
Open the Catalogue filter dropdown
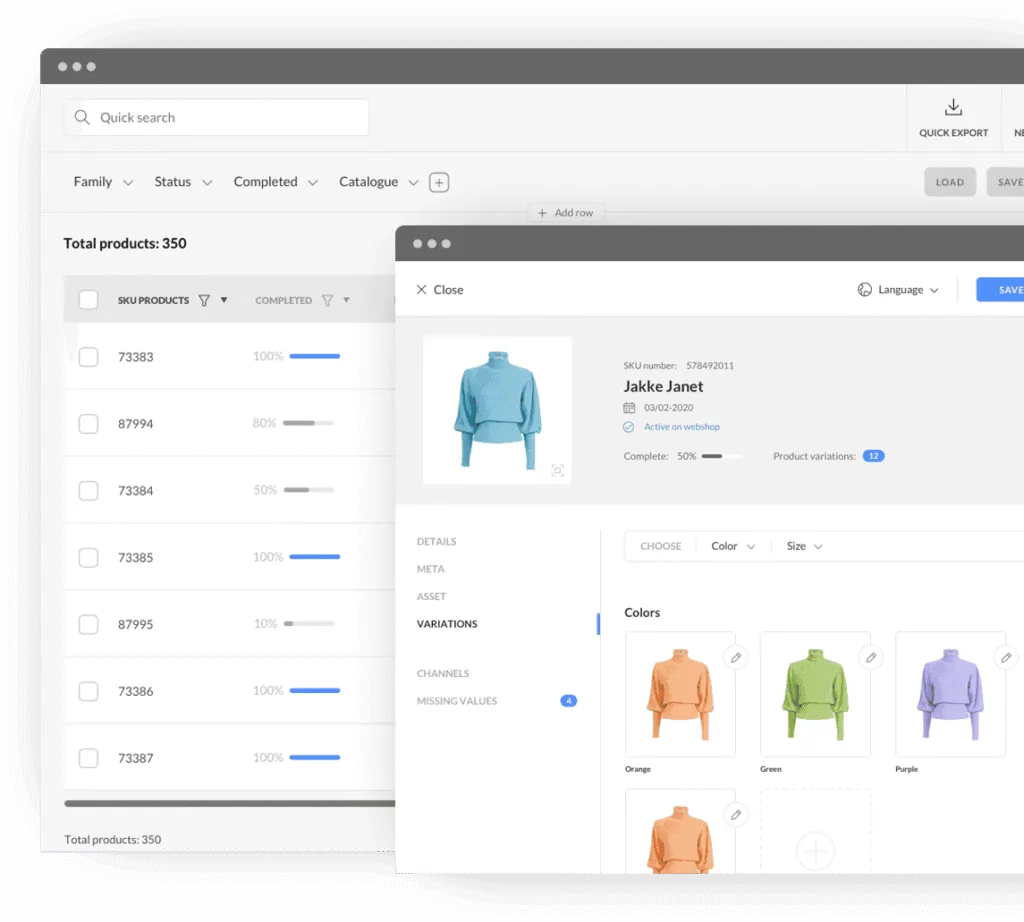click(378, 182)
